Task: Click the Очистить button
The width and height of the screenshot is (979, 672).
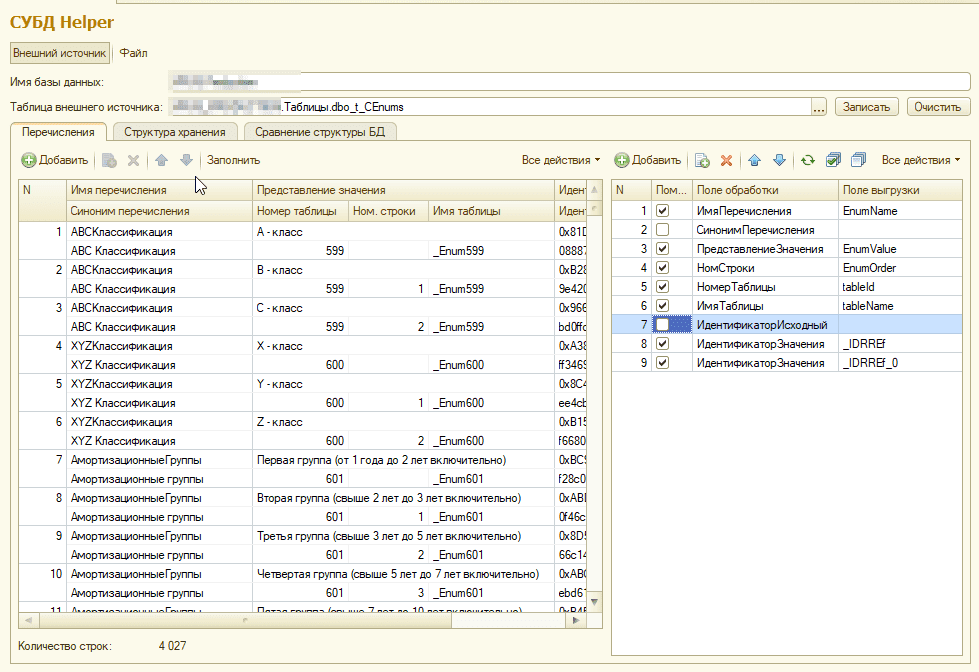Action: point(938,107)
